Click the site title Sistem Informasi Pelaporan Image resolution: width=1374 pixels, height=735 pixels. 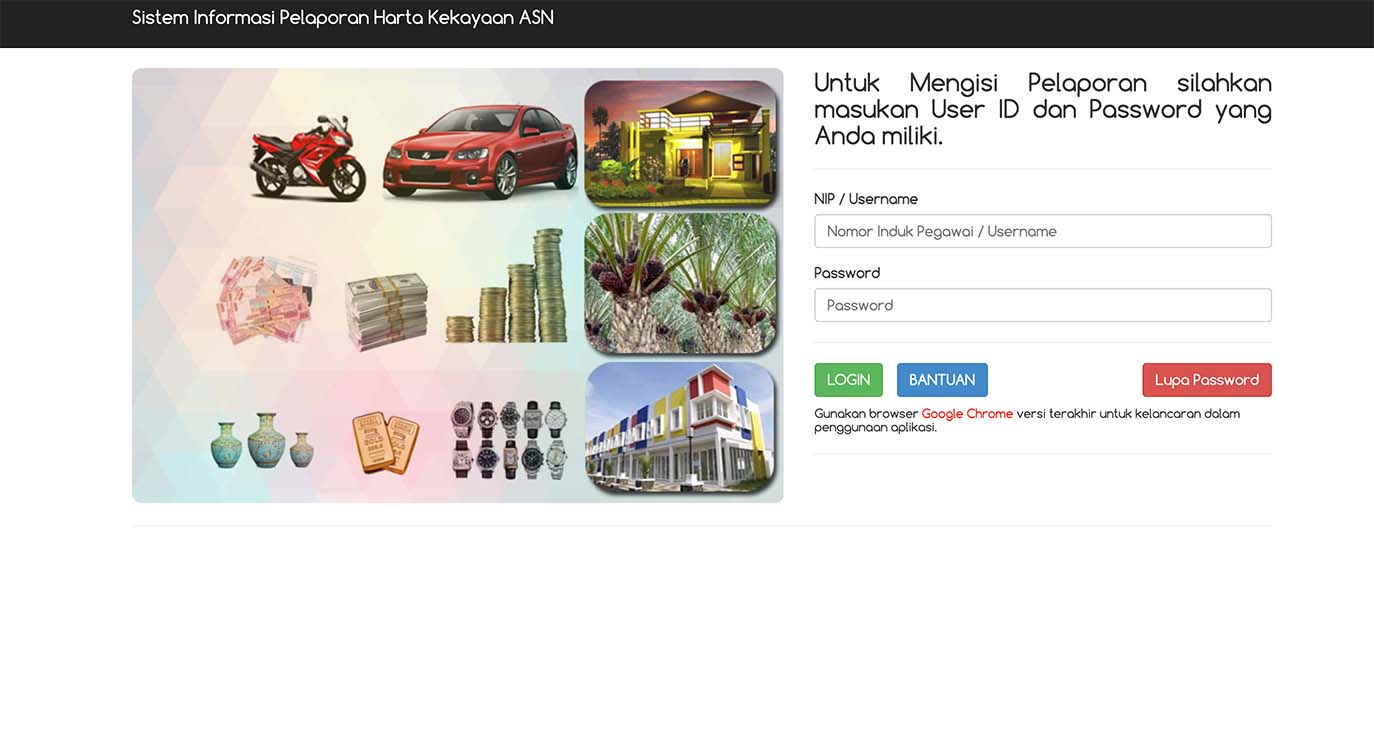click(x=342, y=18)
